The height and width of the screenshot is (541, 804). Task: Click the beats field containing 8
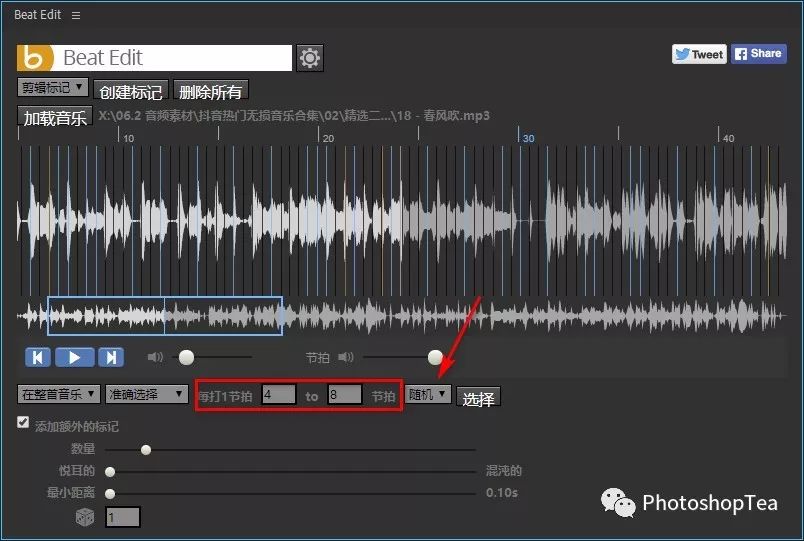click(x=345, y=395)
